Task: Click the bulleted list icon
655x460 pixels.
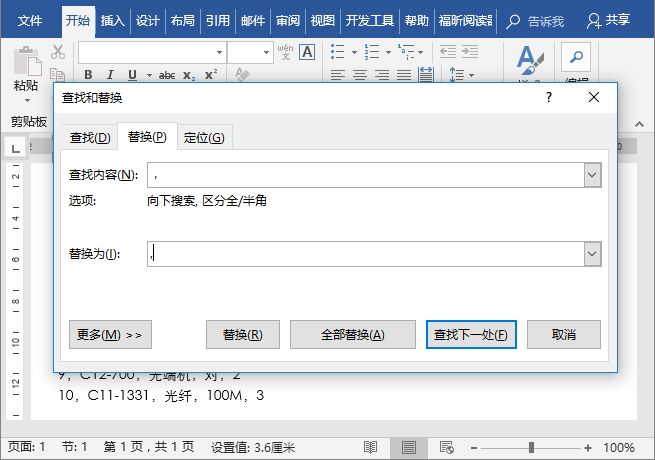Action: point(338,52)
